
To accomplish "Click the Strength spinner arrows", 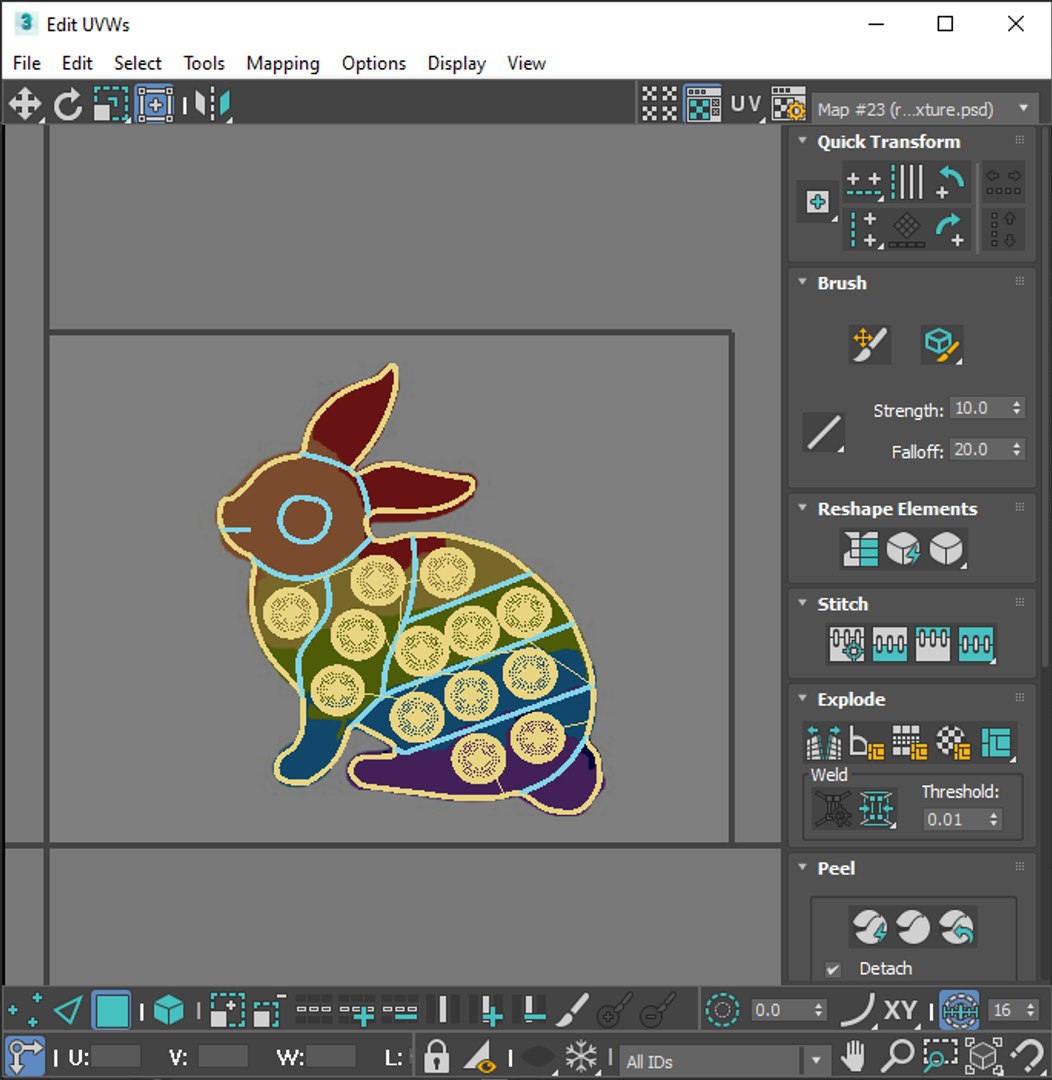I will coord(1017,408).
